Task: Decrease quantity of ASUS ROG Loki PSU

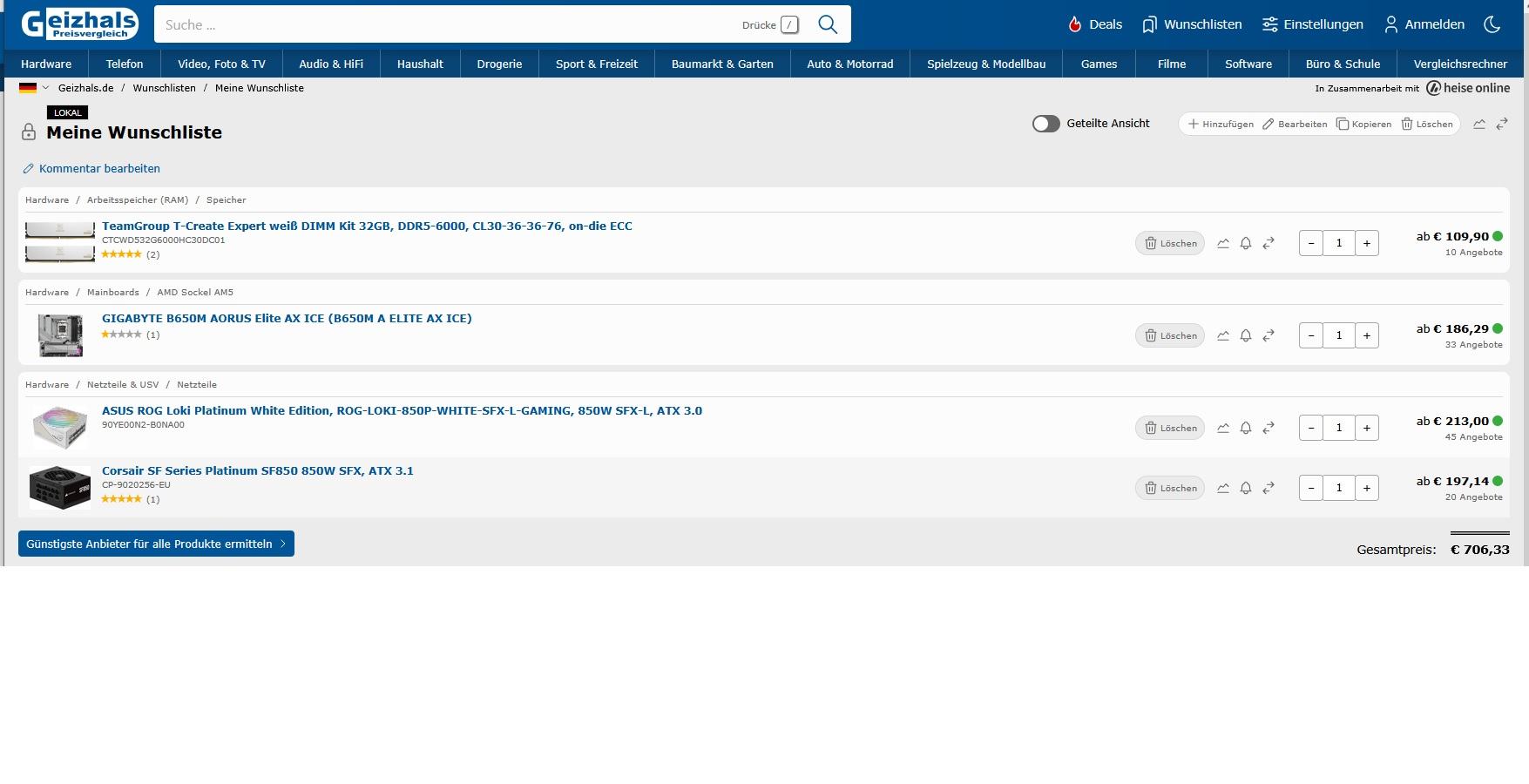Action: point(1311,428)
